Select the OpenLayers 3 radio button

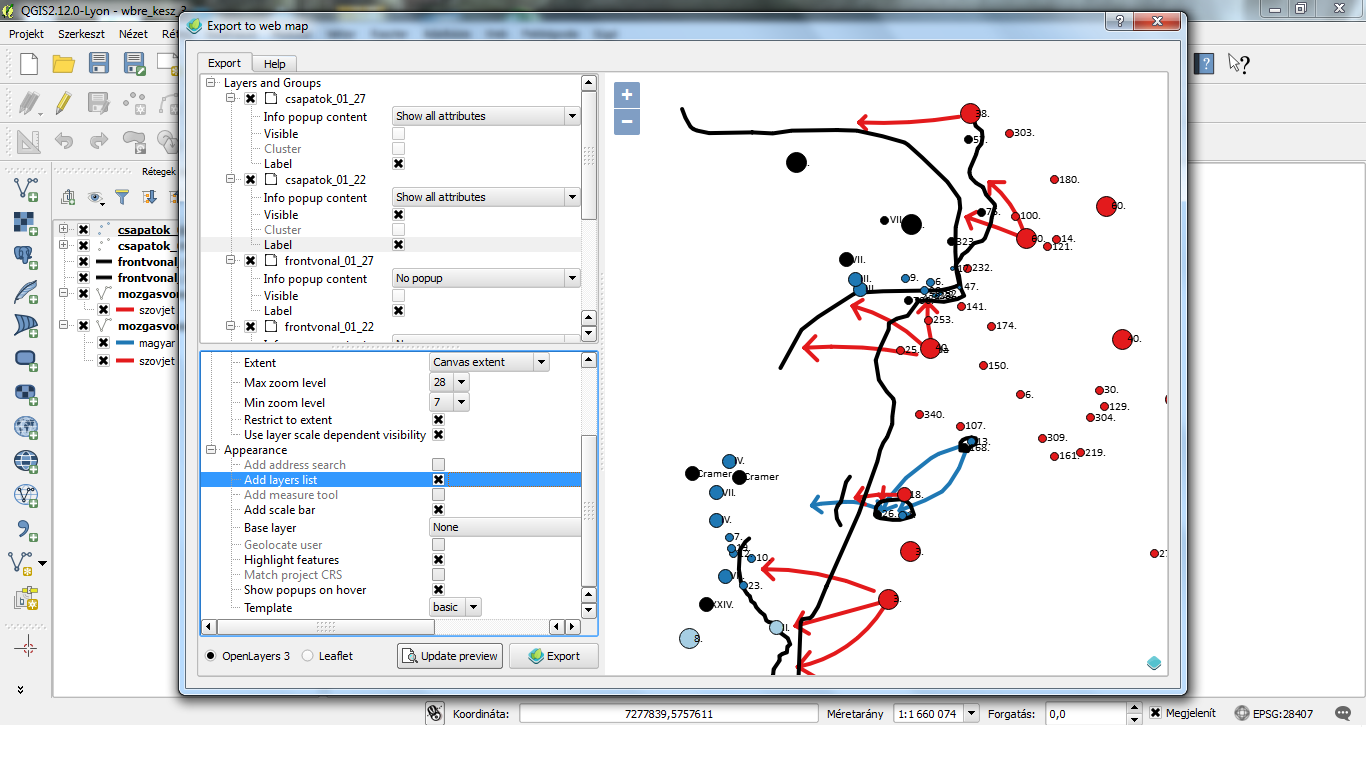point(211,656)
